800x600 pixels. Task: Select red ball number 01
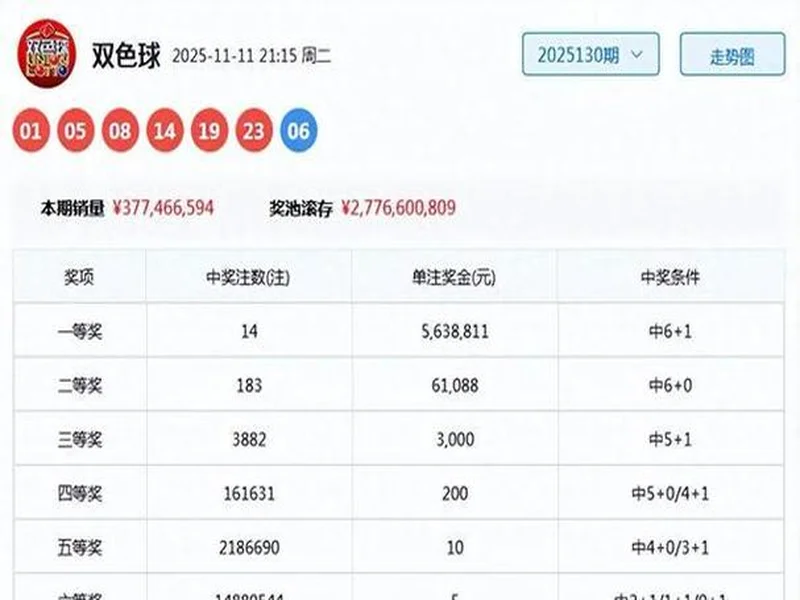pos(28,128)
